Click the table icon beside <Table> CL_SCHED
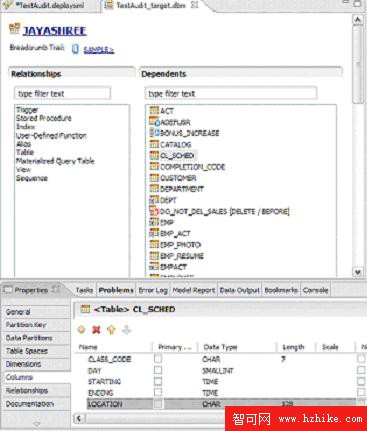The height and width of the screenshot is (431, 367). point(86,309)
